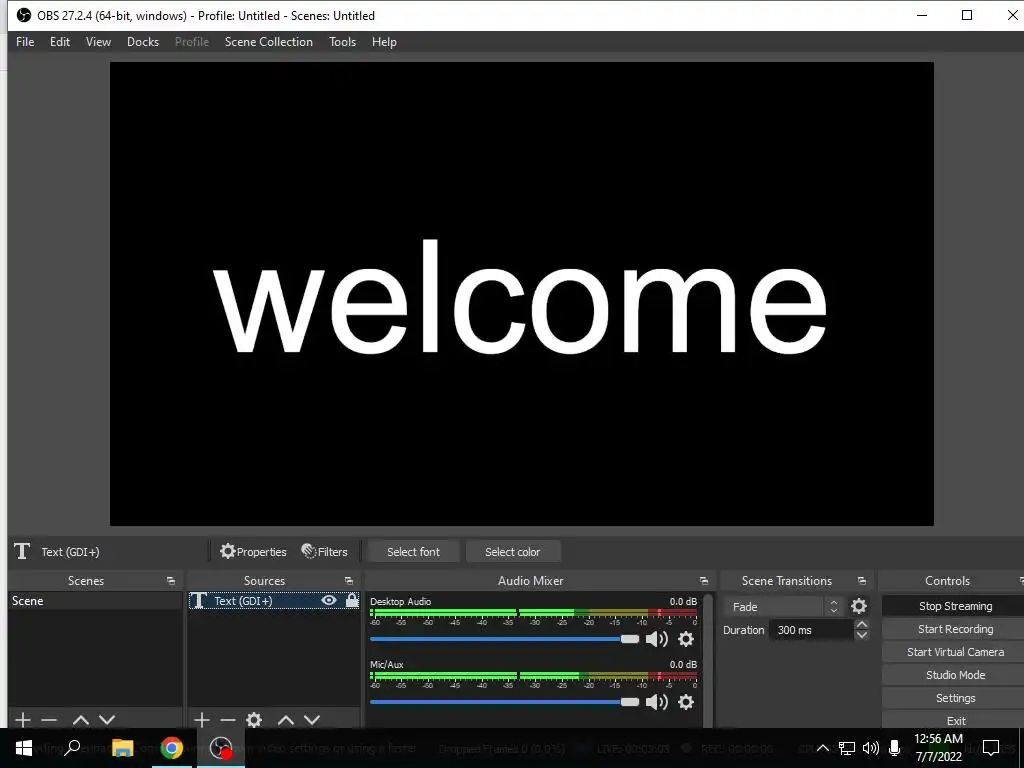Move scene down in Scenes panel

[x=107, y=720]
